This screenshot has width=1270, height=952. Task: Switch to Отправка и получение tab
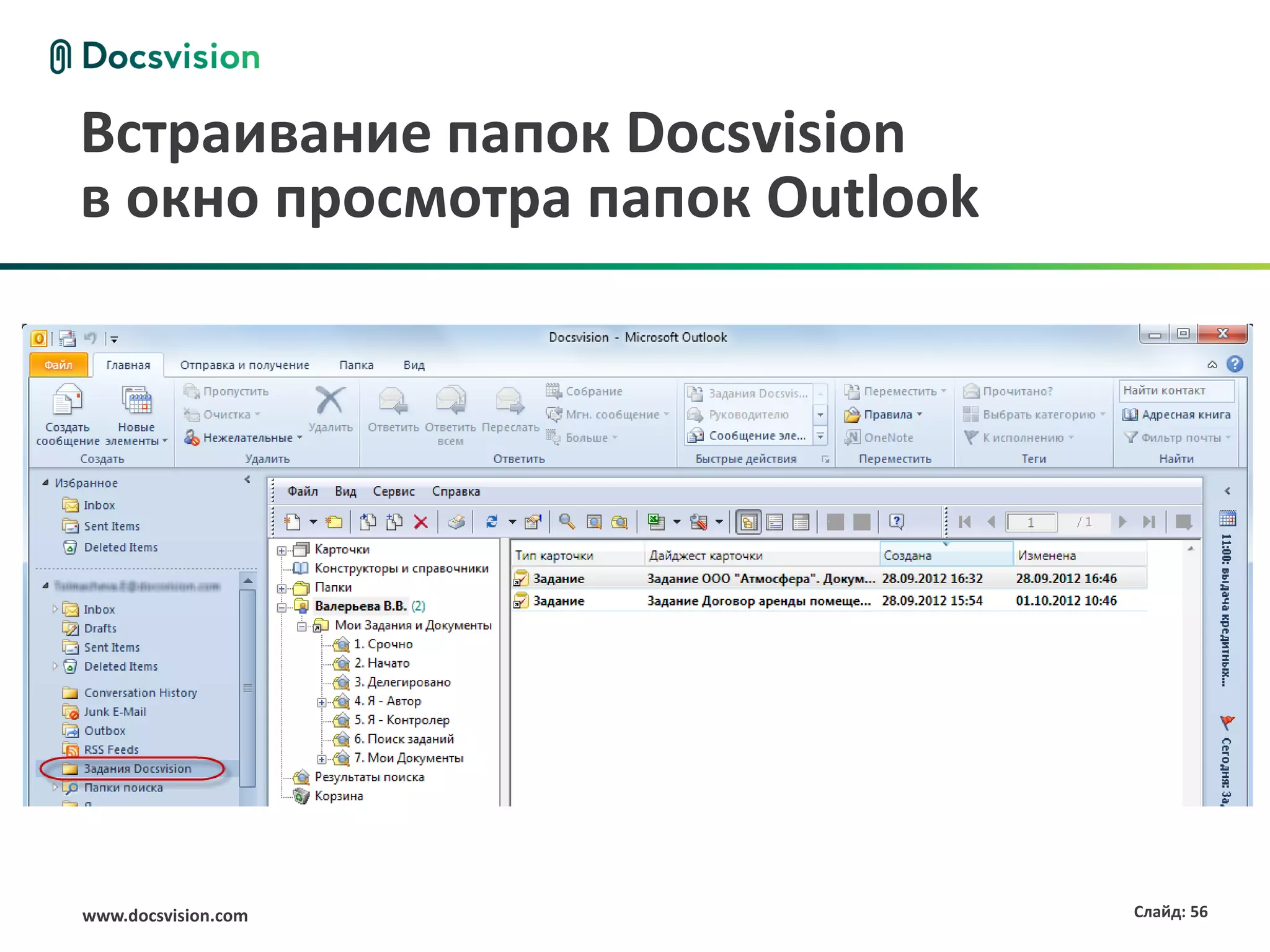coord(244,365)
